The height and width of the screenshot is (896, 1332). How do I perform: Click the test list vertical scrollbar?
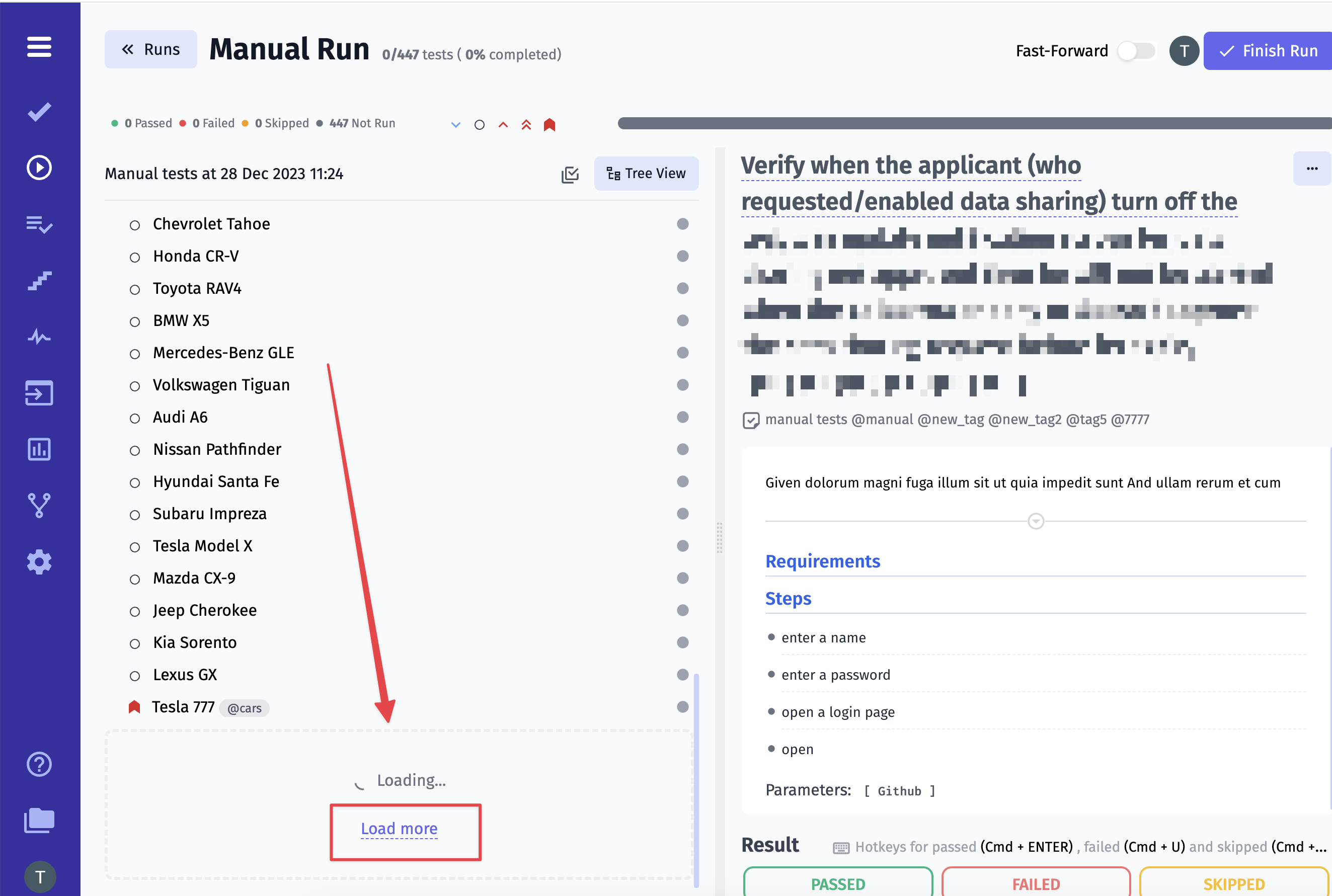pyautogui.click(x=695, y=780)
